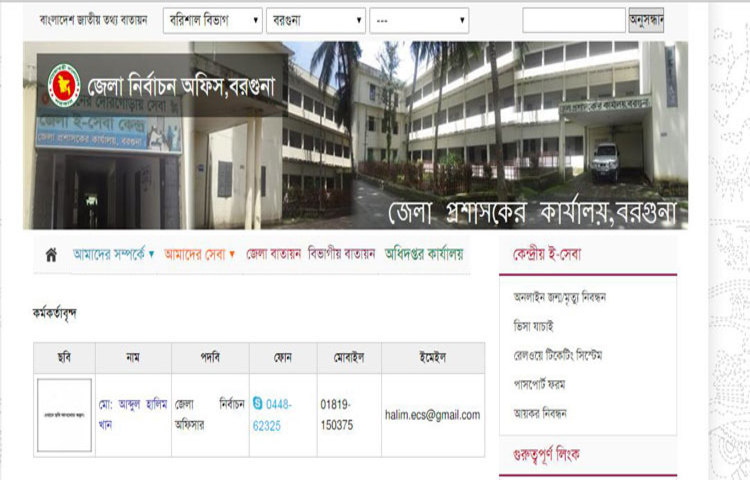
Task: Click the পদবি column header
Action: 210,358
